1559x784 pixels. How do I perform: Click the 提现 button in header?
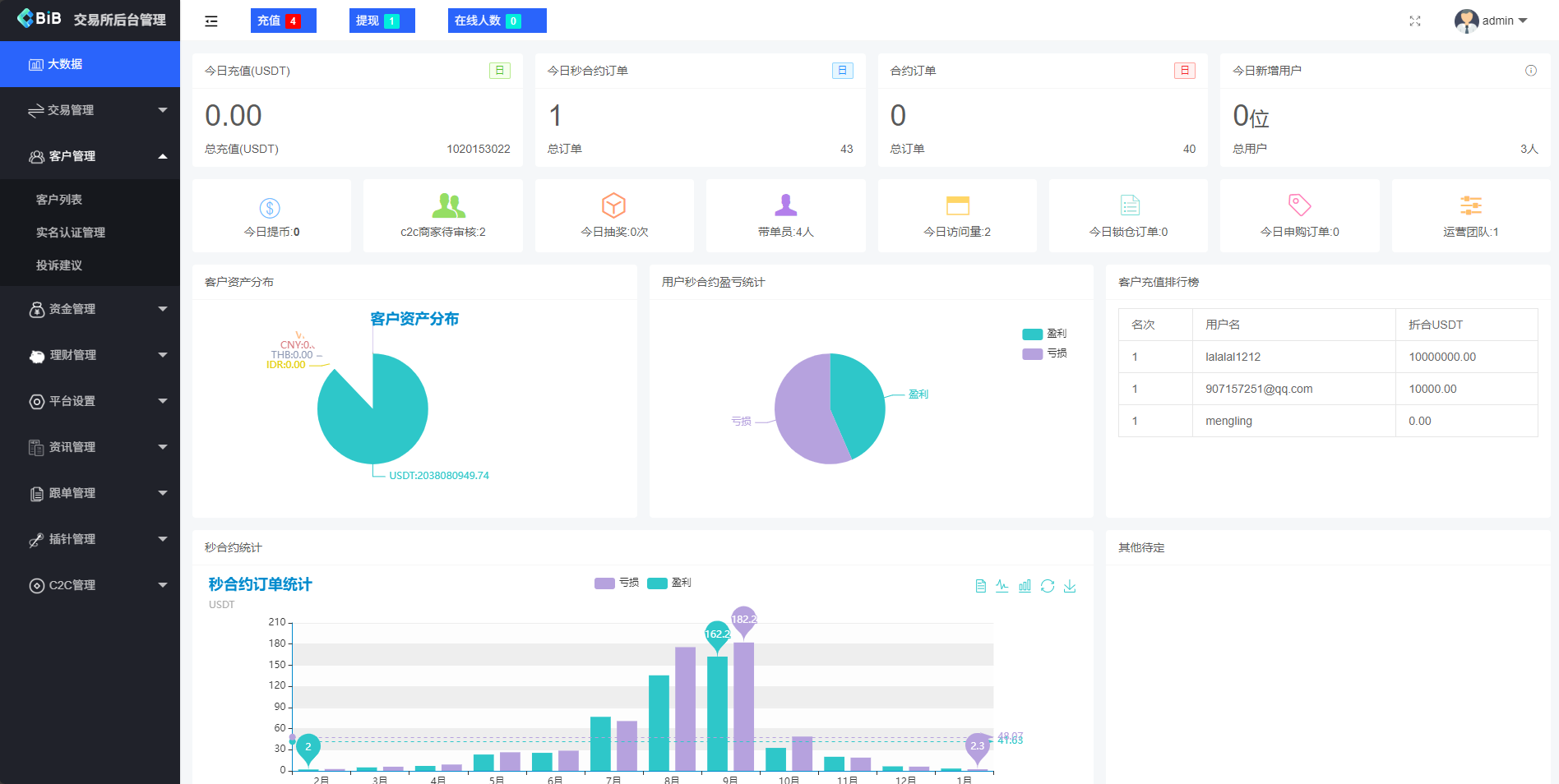(x=382, y=21)
